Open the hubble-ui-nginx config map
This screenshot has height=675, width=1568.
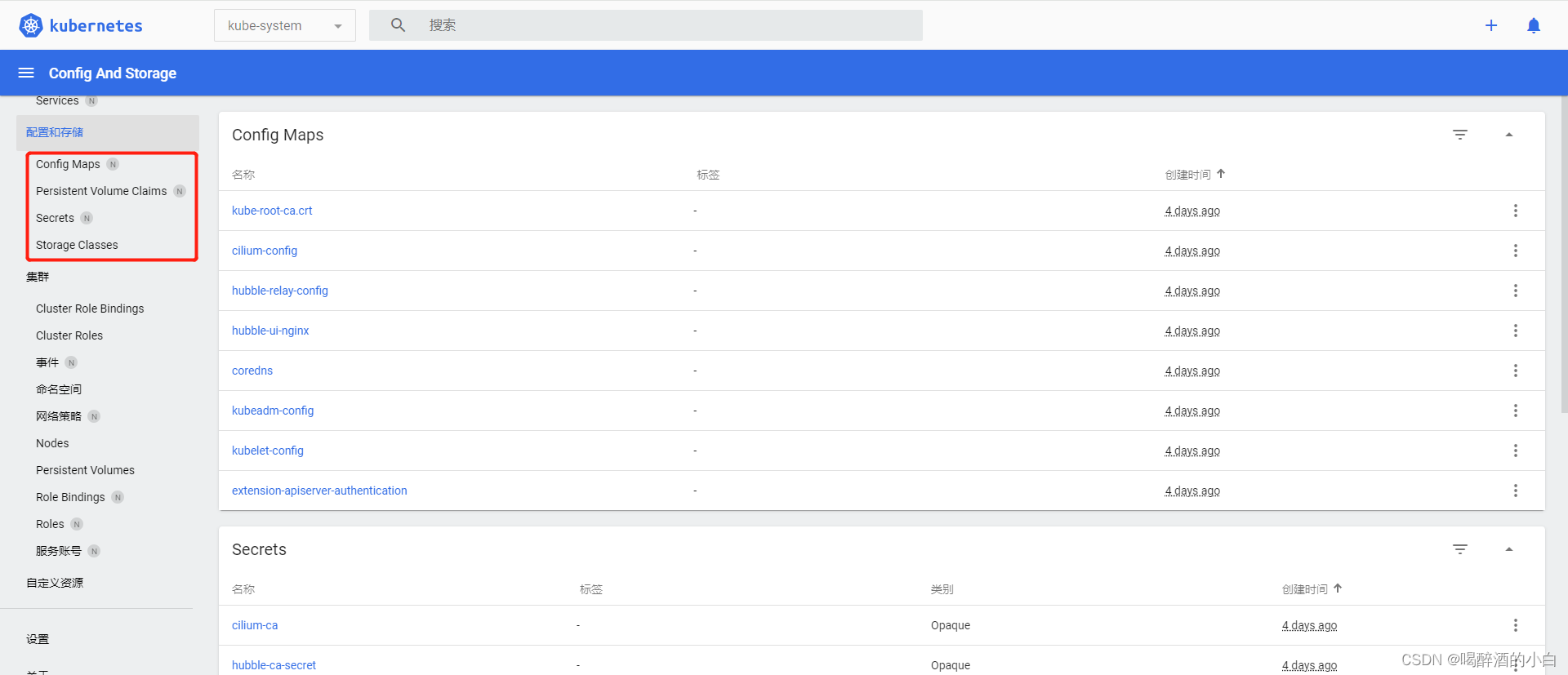[x=270, y=331]
